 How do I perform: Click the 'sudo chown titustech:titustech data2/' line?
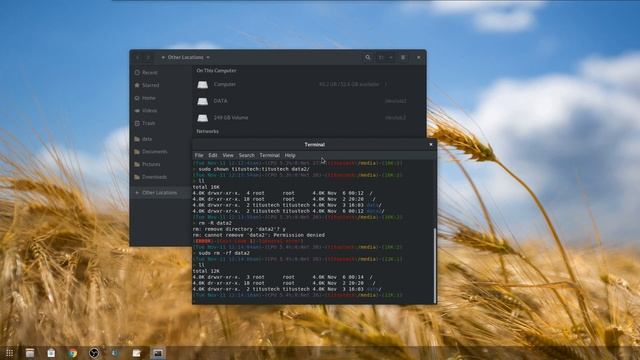click(254, 169)
